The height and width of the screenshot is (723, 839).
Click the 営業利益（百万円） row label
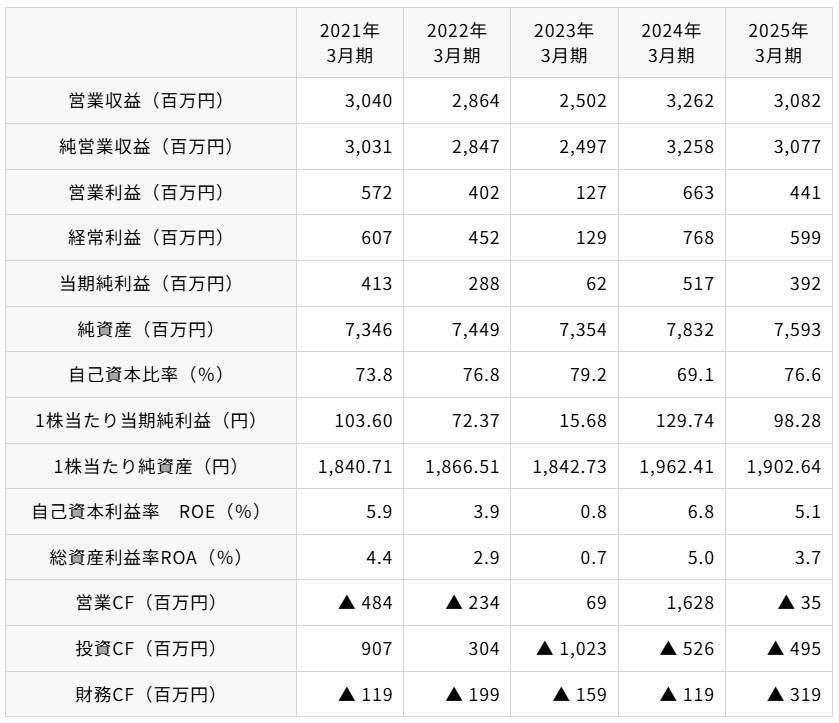coord(150,193)
